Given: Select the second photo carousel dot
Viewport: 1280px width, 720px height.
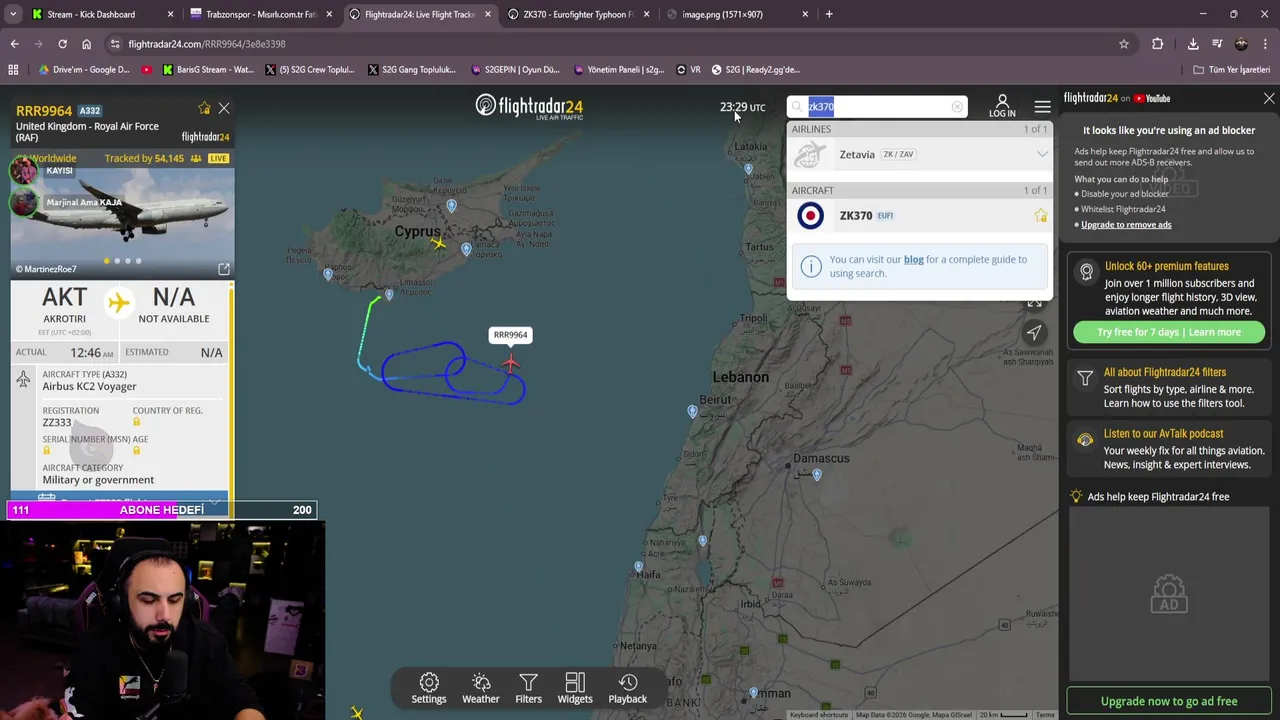Looking at the screenshot, I should pos(117,261).
